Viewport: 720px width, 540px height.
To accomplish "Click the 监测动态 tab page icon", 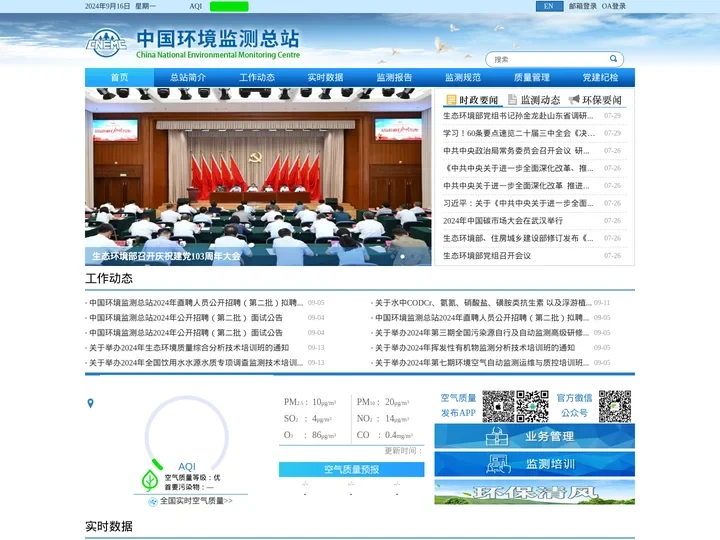I will click(x=512, y=100).
